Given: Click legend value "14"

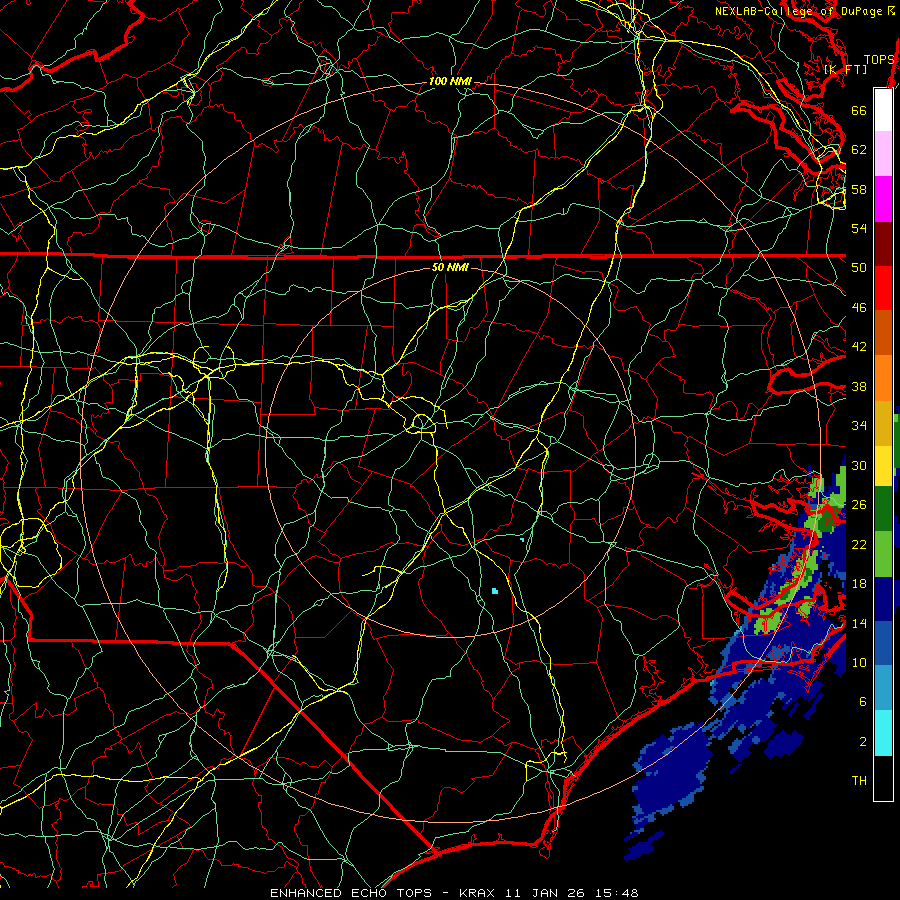Looking at the screenshot, I should [859, 623].
